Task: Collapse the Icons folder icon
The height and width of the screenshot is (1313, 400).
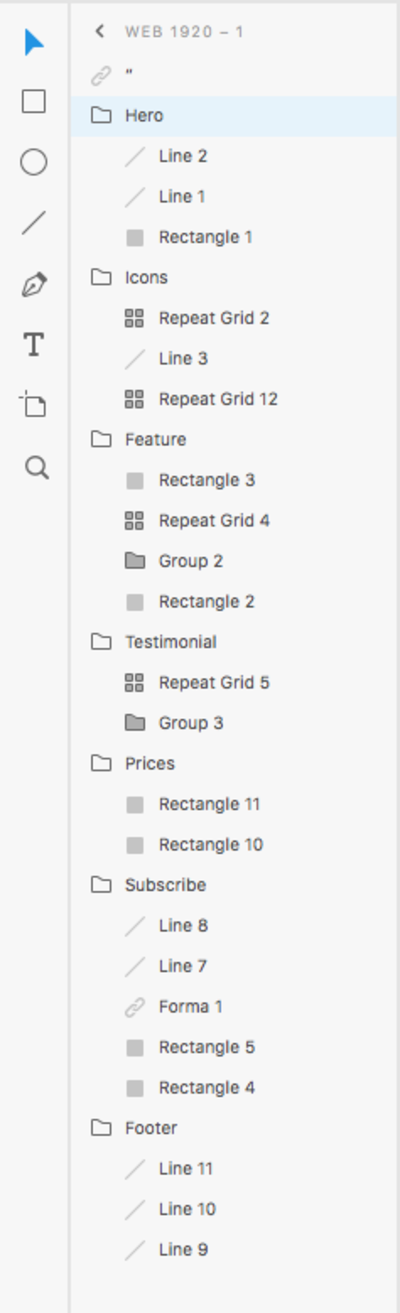Action: pos(101,277)
